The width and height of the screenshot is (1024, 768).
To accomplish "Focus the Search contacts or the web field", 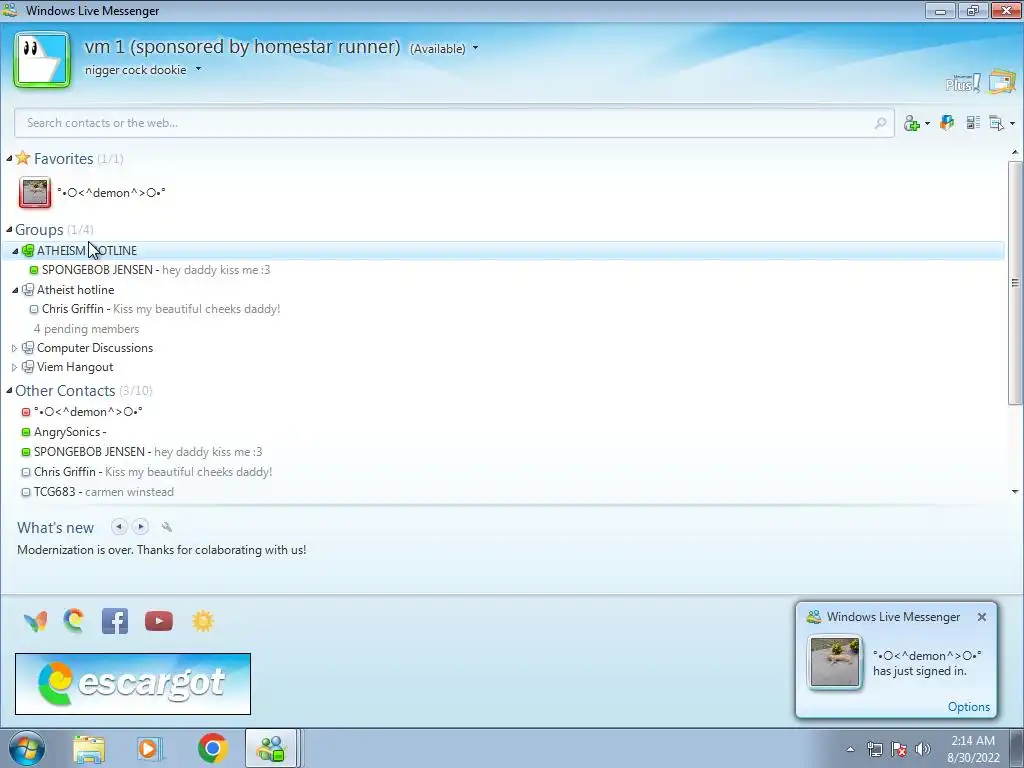I will pos(454,123).
